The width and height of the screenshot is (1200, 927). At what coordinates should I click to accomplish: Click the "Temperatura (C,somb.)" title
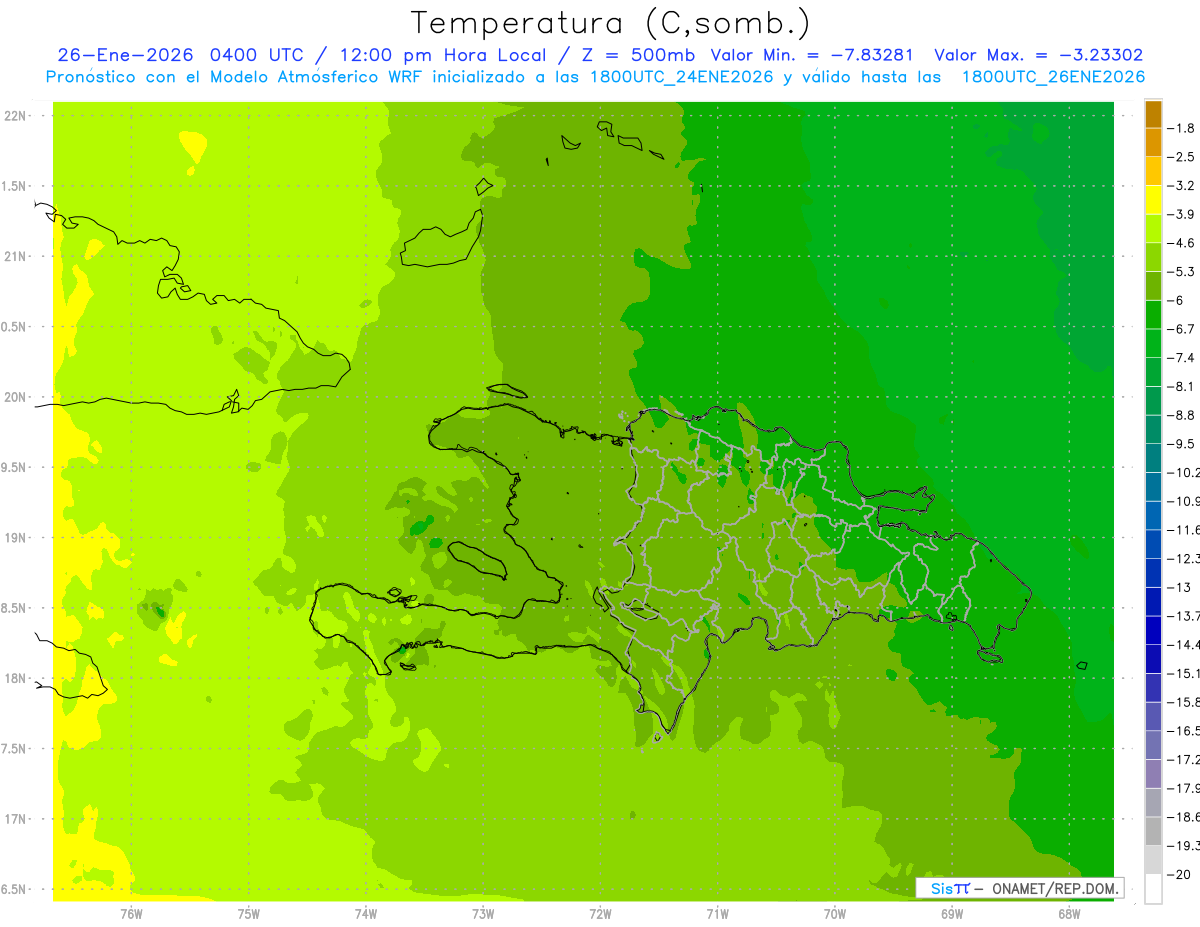[x=611, y=23]
